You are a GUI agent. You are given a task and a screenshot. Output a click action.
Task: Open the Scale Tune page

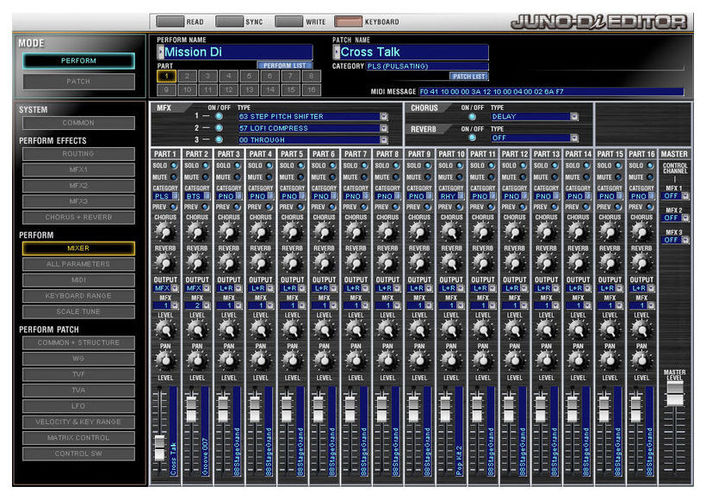tap(78, 312)
